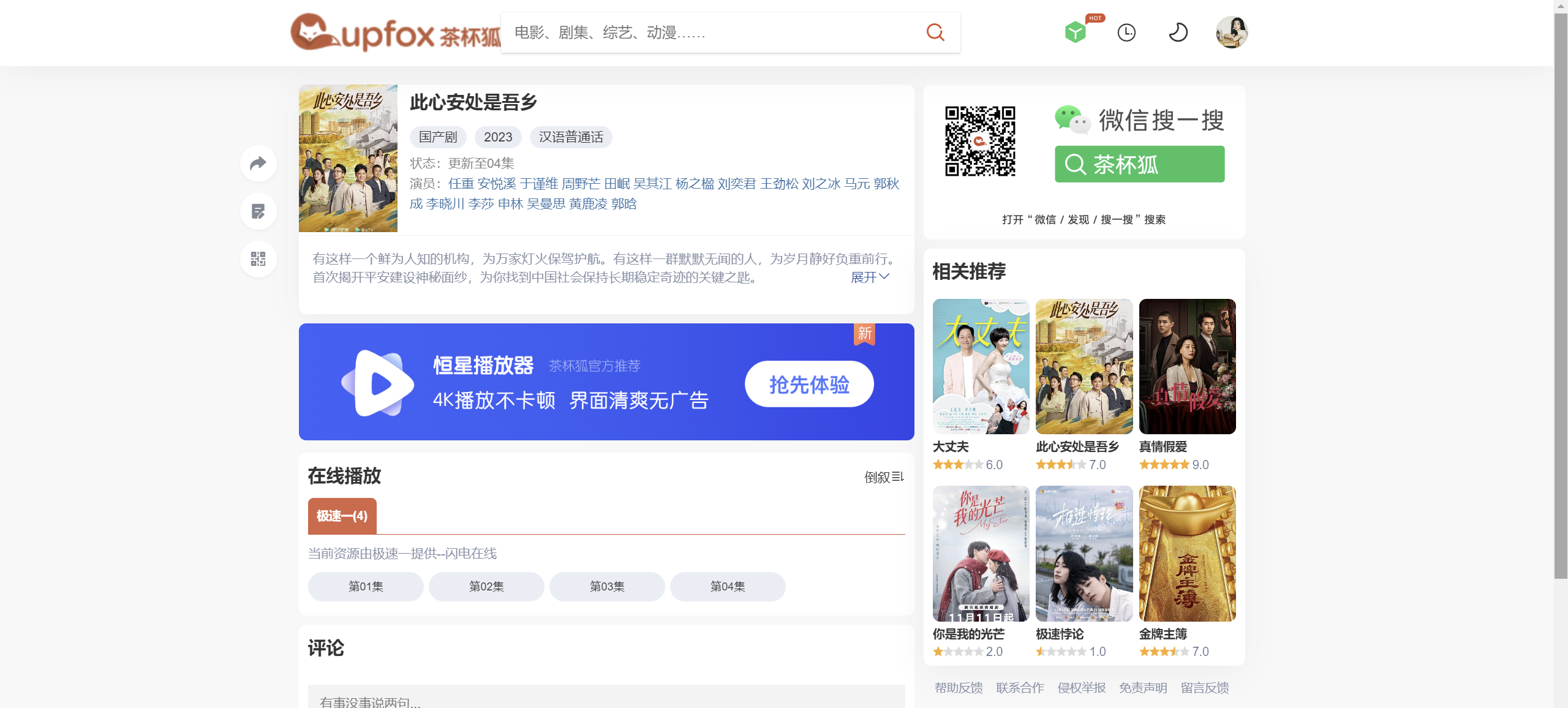This screenshot has height=708, width=1568.
Task: Click the 抢先体验 button
Action: point(809,385)
